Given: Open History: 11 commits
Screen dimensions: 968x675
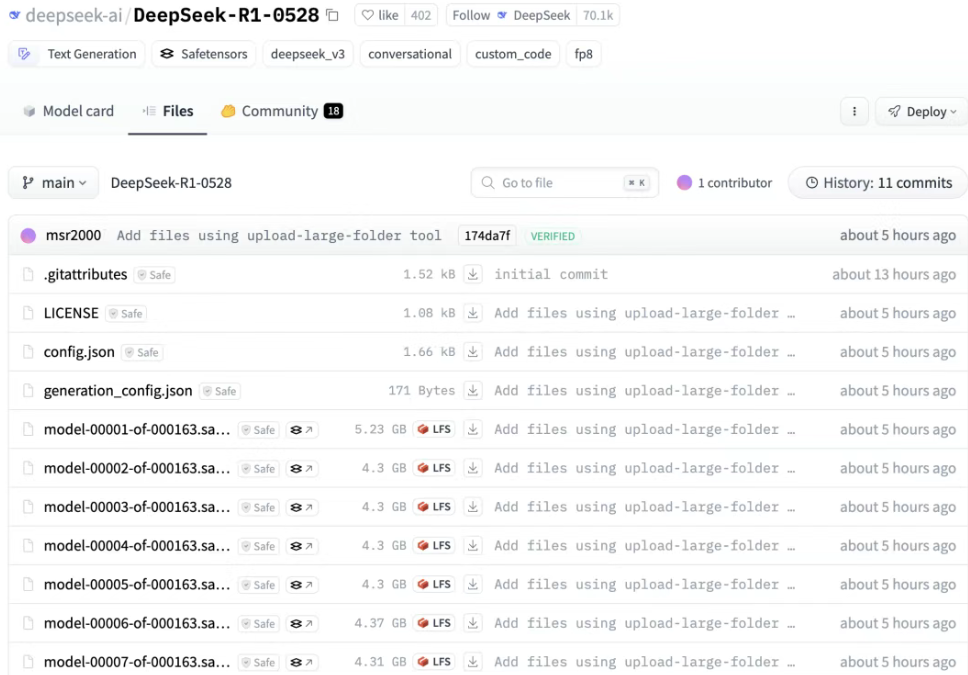Looking at the screenshot, I should point(878,183).
